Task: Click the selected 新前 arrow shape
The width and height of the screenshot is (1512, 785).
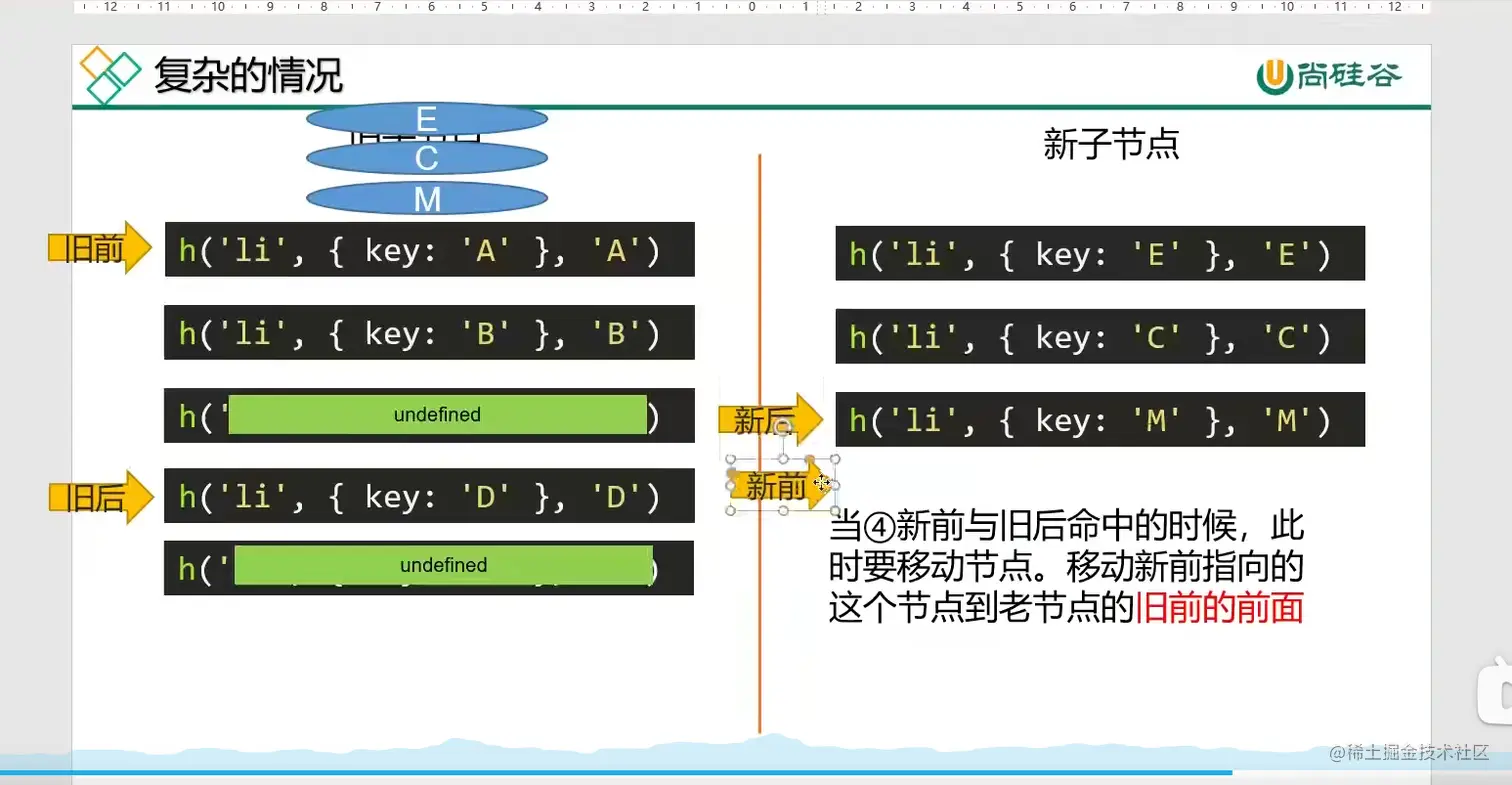Action: [x=780, y=484]
